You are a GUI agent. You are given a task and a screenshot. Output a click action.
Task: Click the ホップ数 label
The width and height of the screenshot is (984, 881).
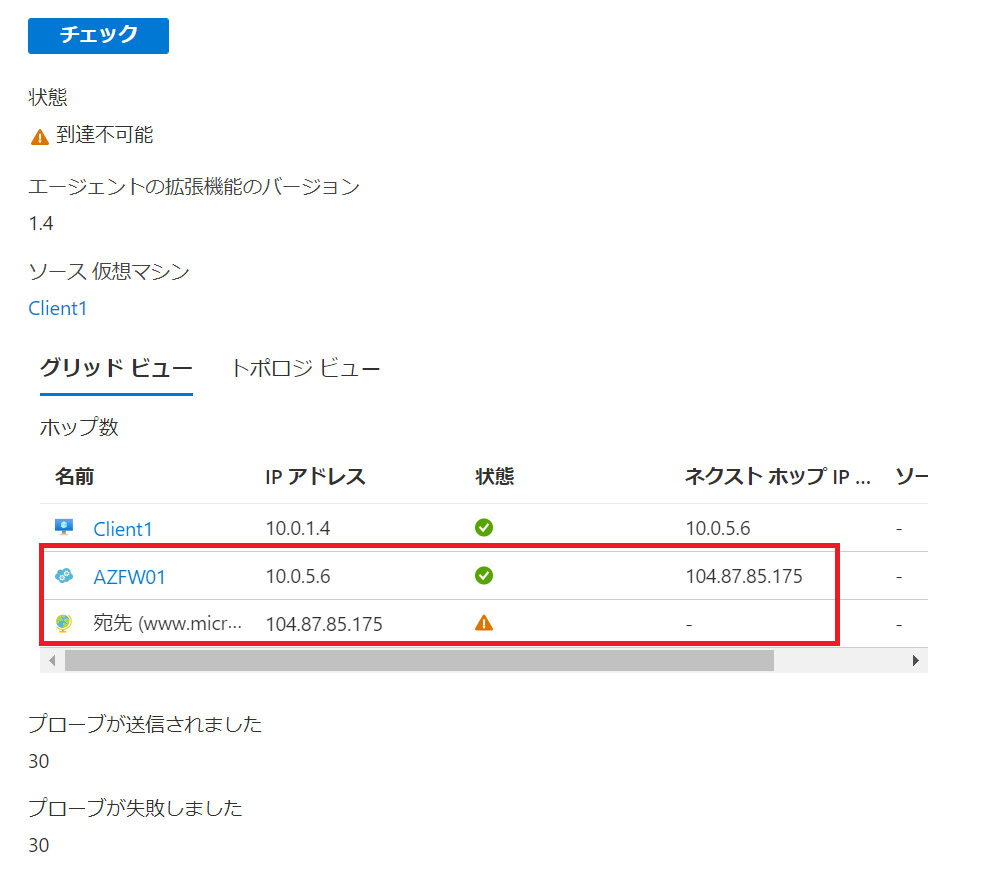click(79, 427)
